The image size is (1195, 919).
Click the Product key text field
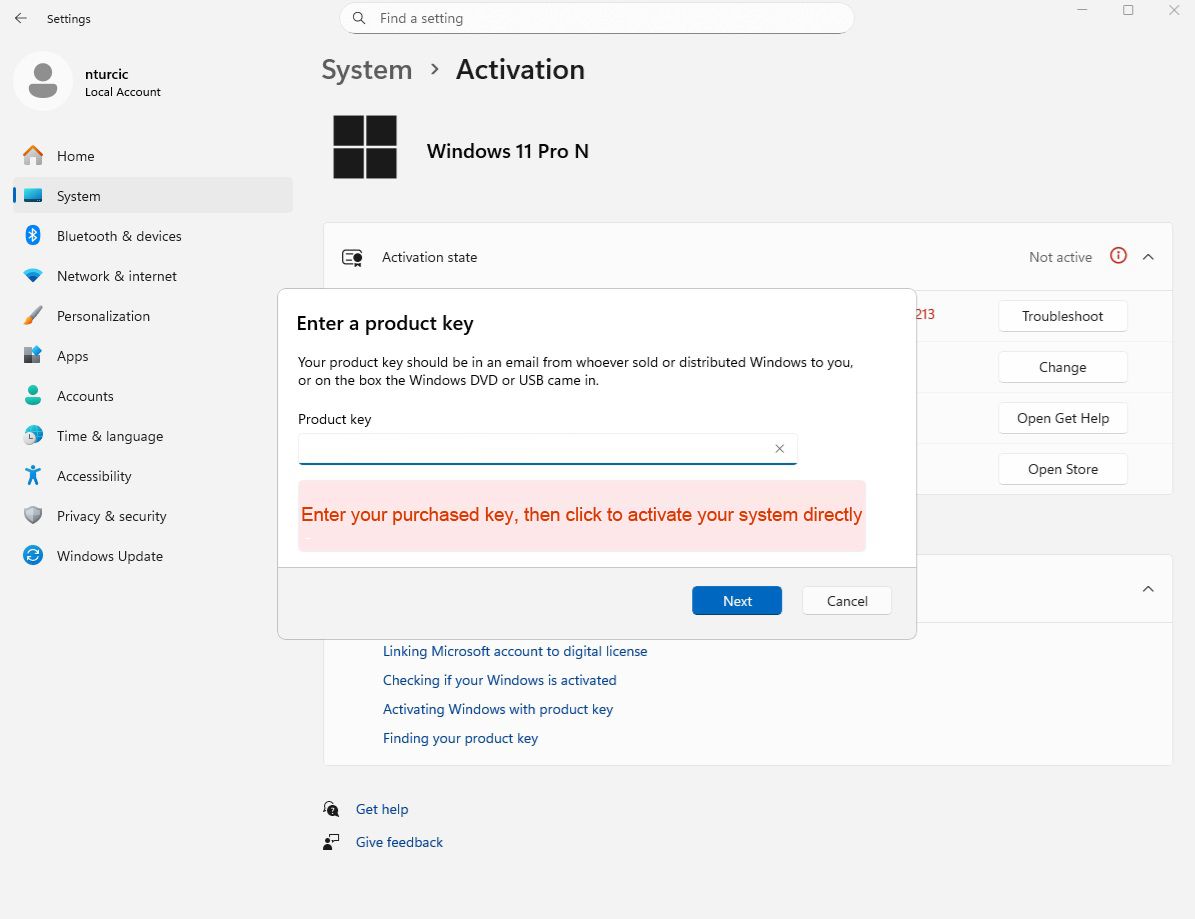point(535,449)
